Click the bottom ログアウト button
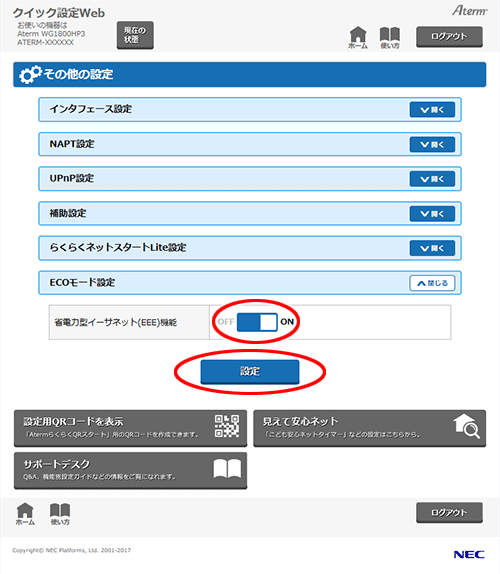The image size is (500, 574). point(449,512)
